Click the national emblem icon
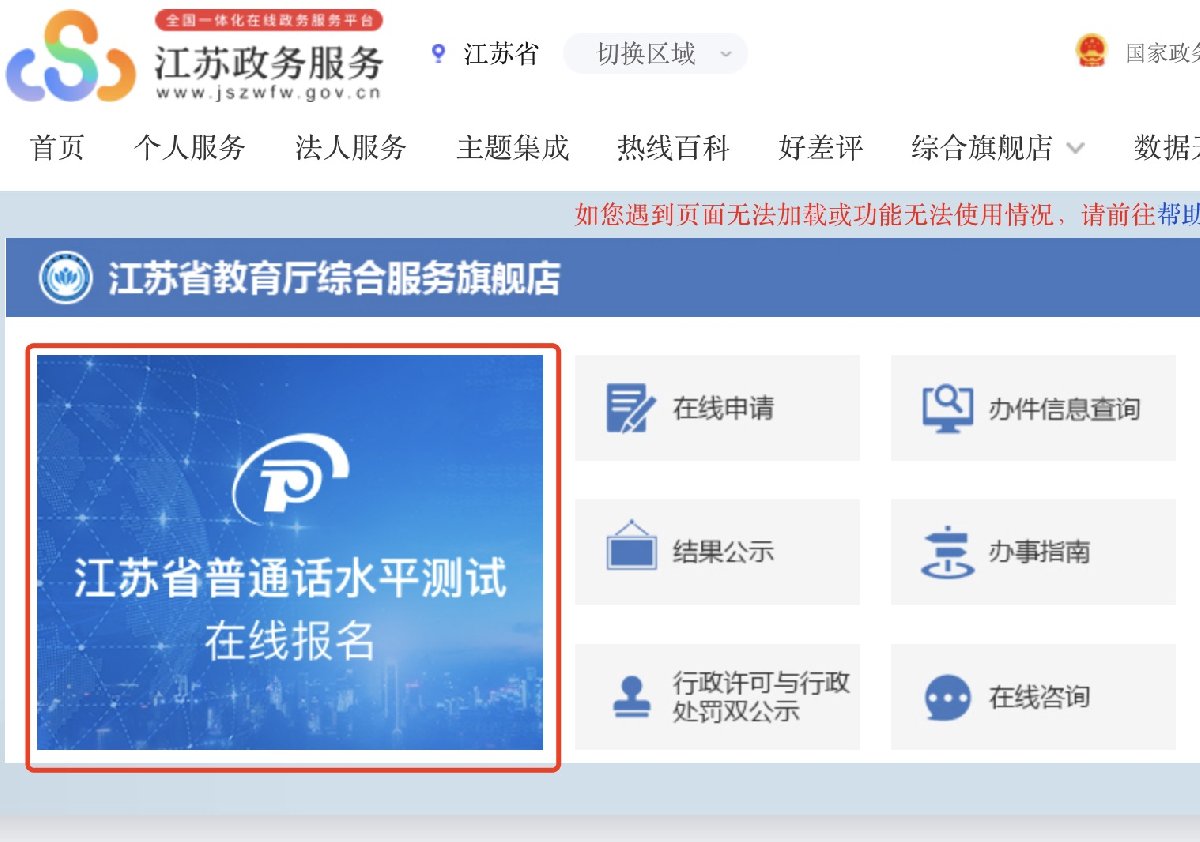This screenshot has width=1200, height=842. [x=1092, y=51]
